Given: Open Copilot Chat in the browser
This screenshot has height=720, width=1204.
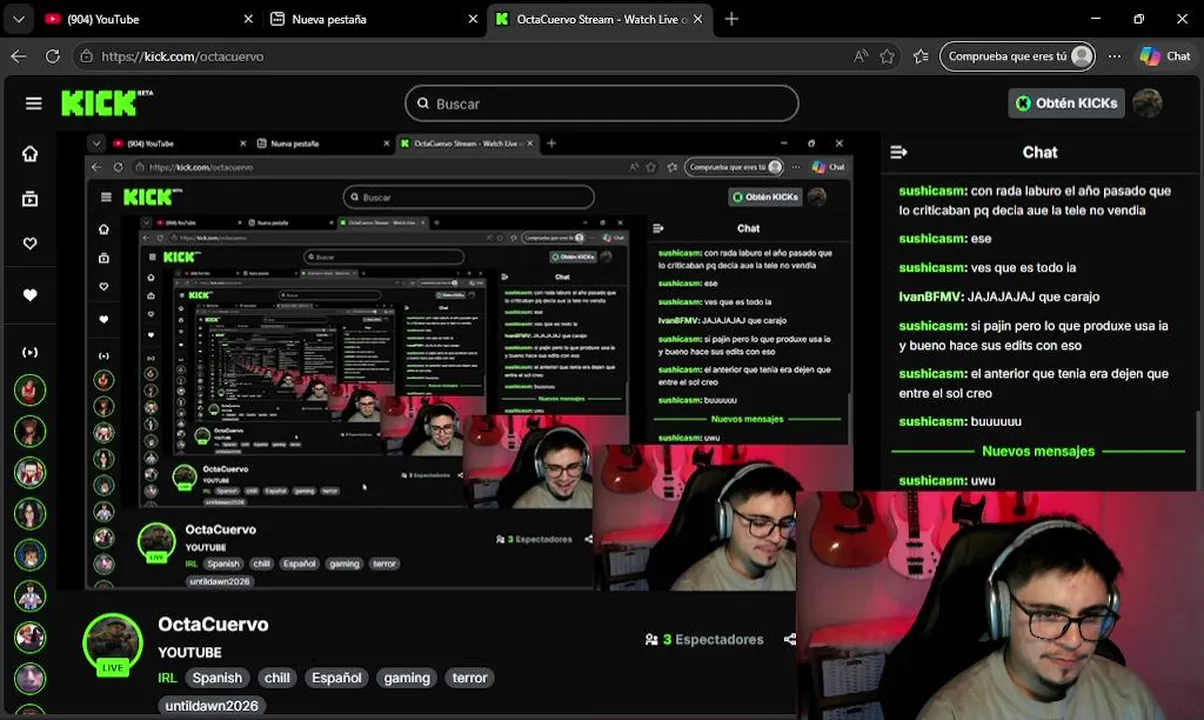Looking at the screenshot, I should coord(1166,56).
